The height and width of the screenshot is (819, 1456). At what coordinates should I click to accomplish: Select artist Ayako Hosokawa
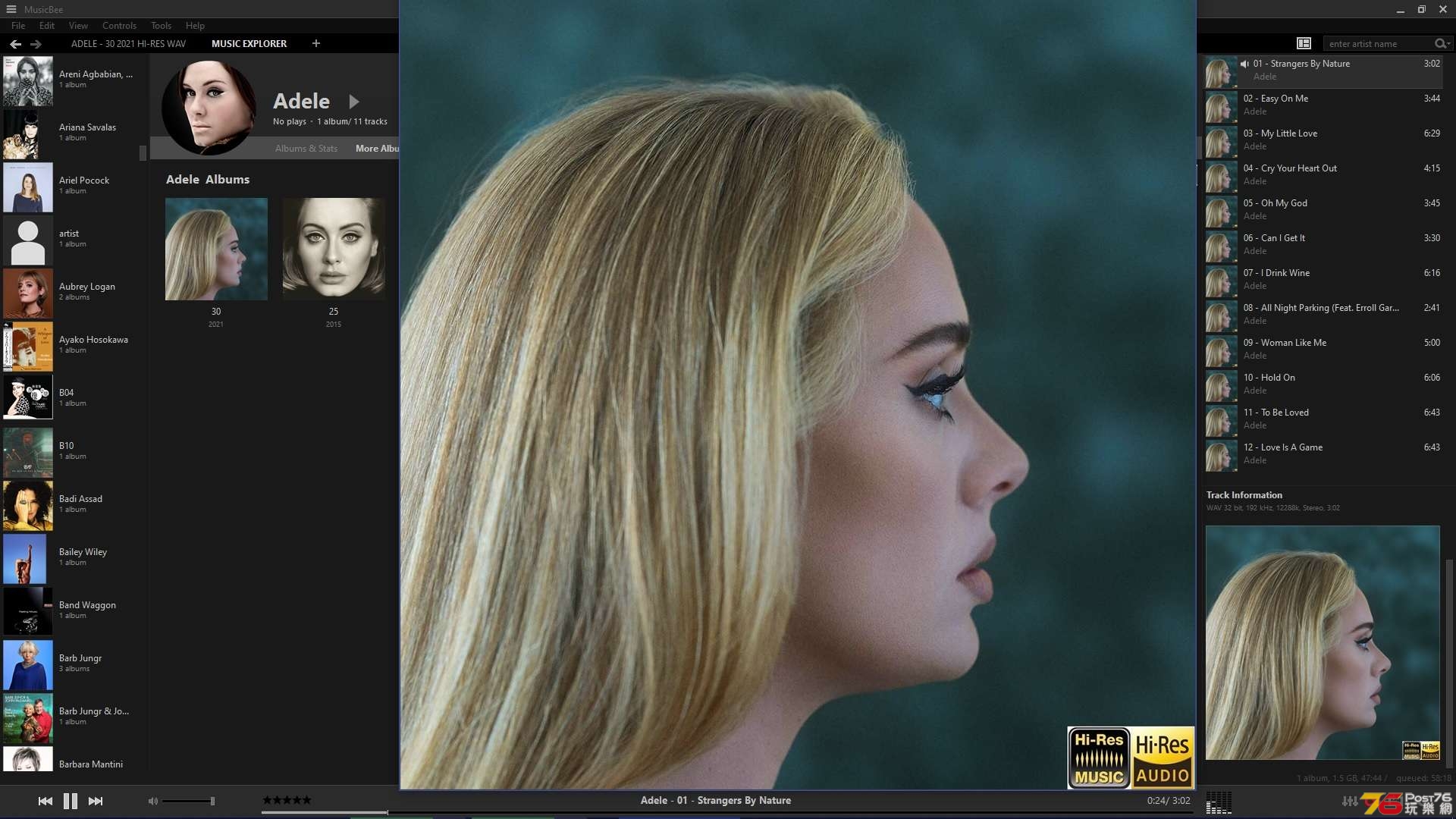click(70, 345)
